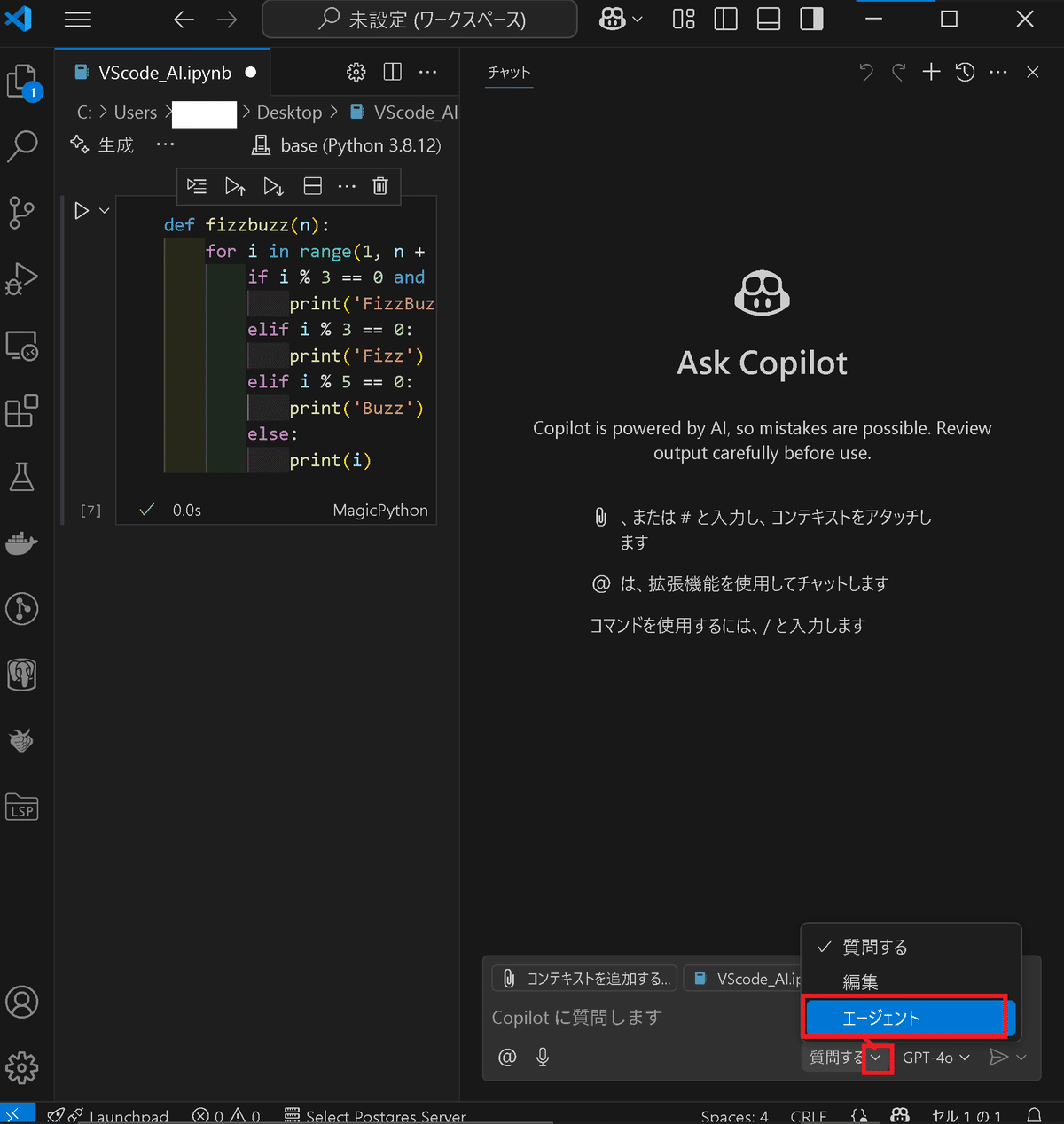This screenshot has width=1064, height=1124.
Task: Start voice chat with microphone icon
Action: pos(543,1058)
